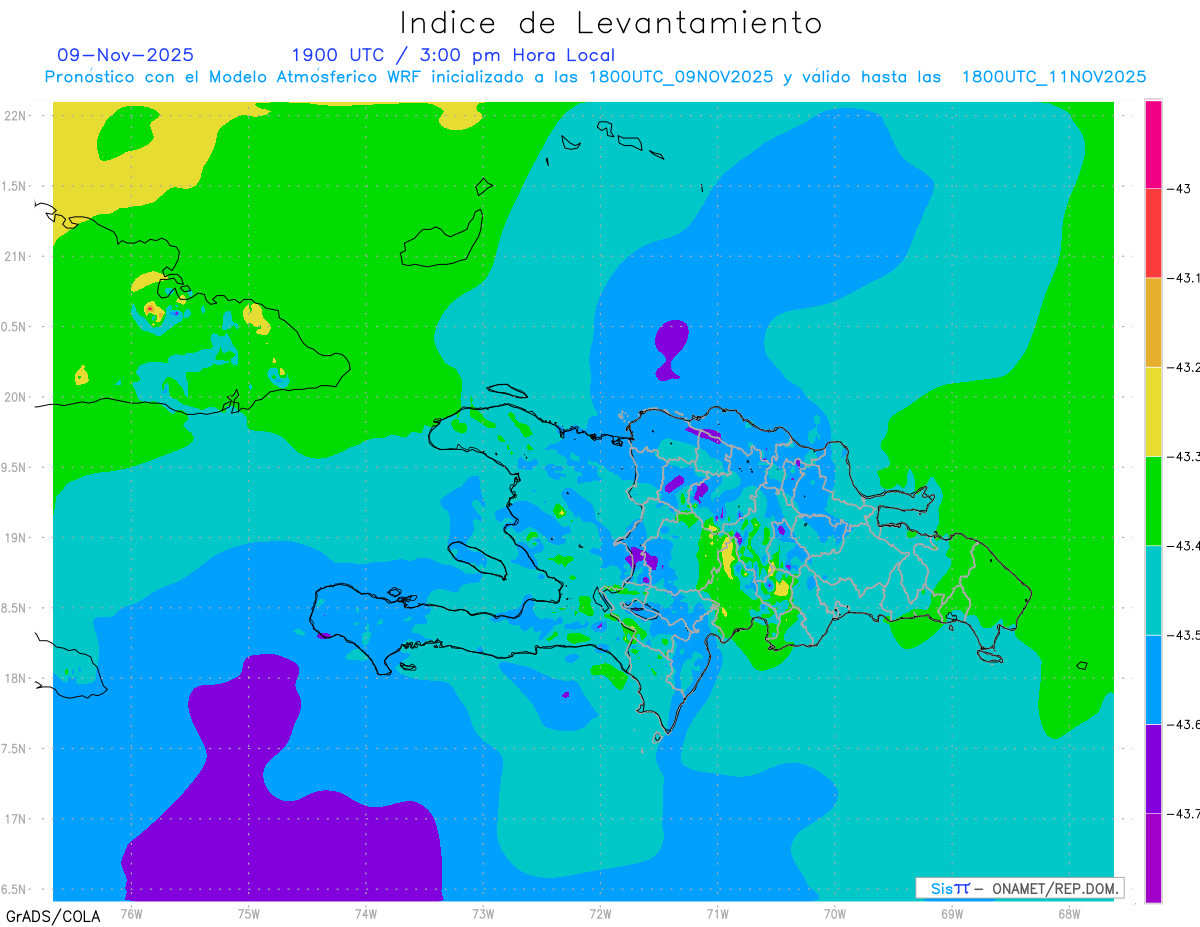Pick the cyan legend color between -43.4 and -43.5

pyautogui.click(x=1153, y=590)
